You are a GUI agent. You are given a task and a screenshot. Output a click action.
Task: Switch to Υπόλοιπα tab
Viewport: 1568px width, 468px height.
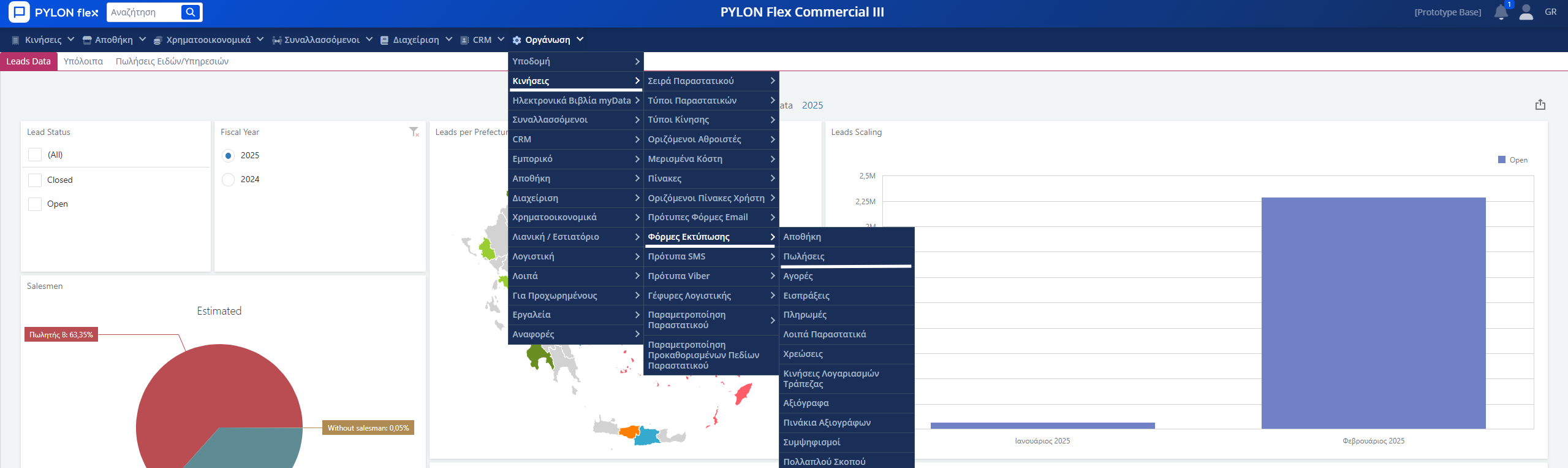tap(83, 61)
